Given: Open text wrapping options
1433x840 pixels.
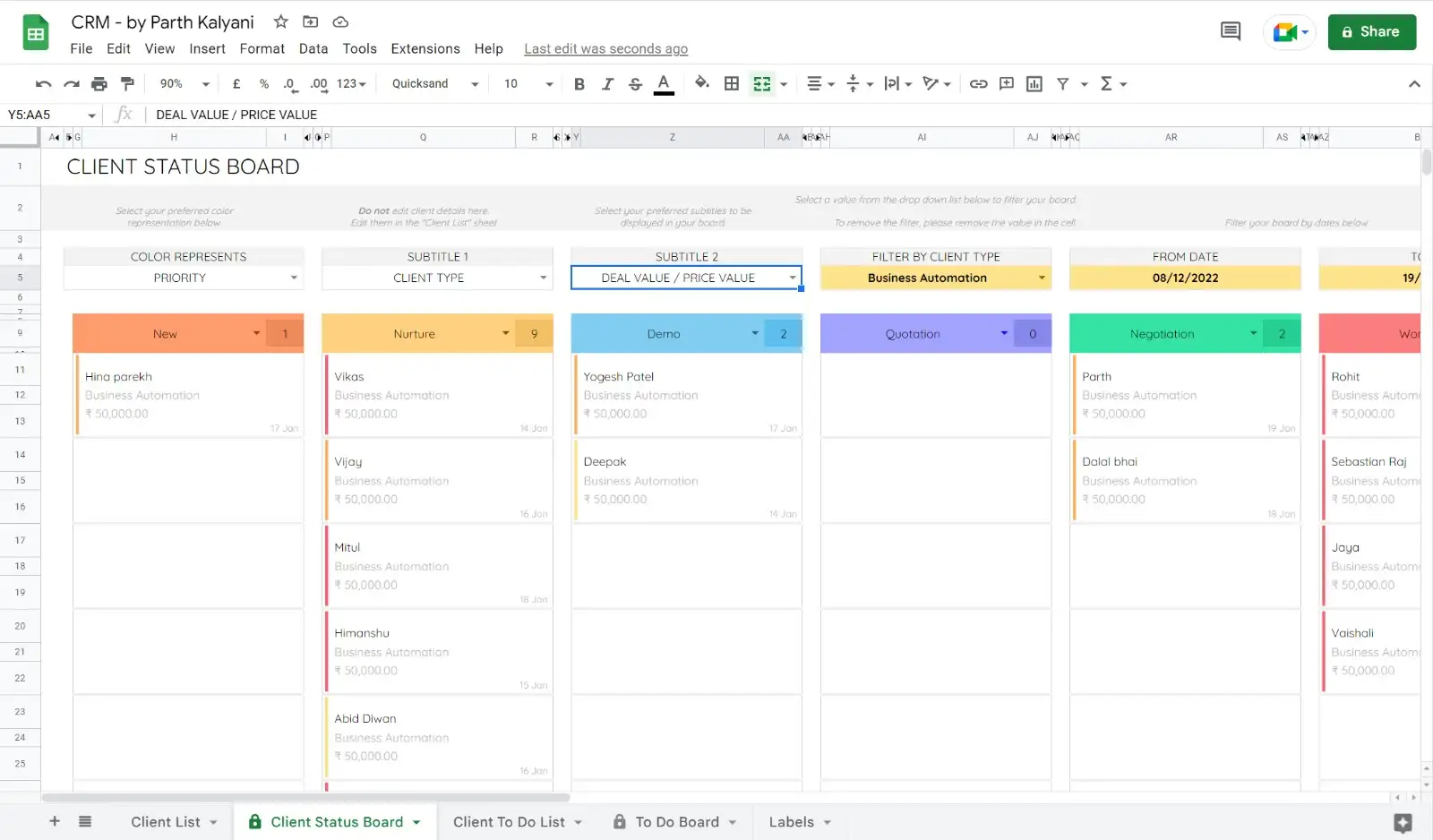Looking at the screenshot, I should point(897,84).
